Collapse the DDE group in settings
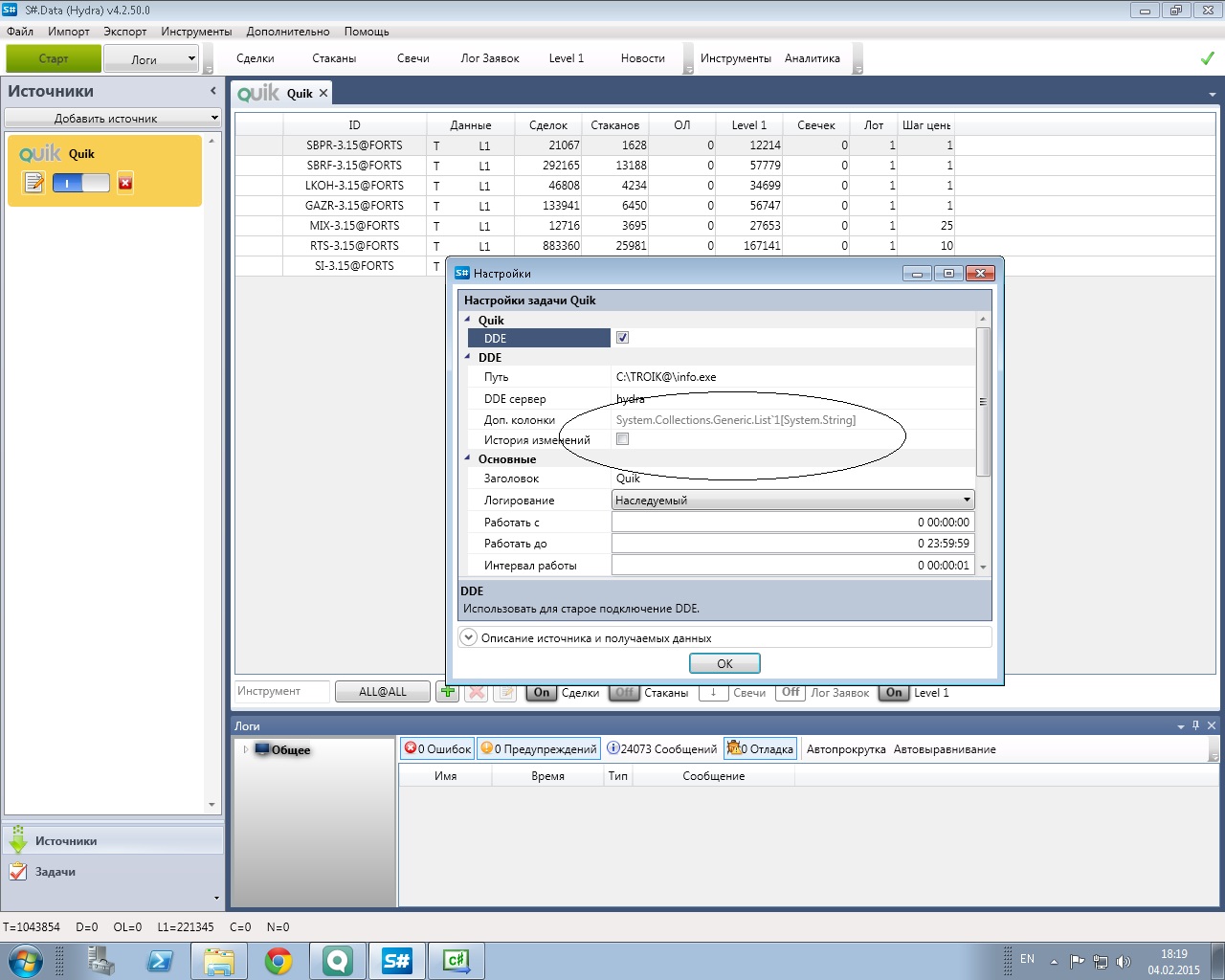This screenshot has height=980, width=1225. (468, 357)
